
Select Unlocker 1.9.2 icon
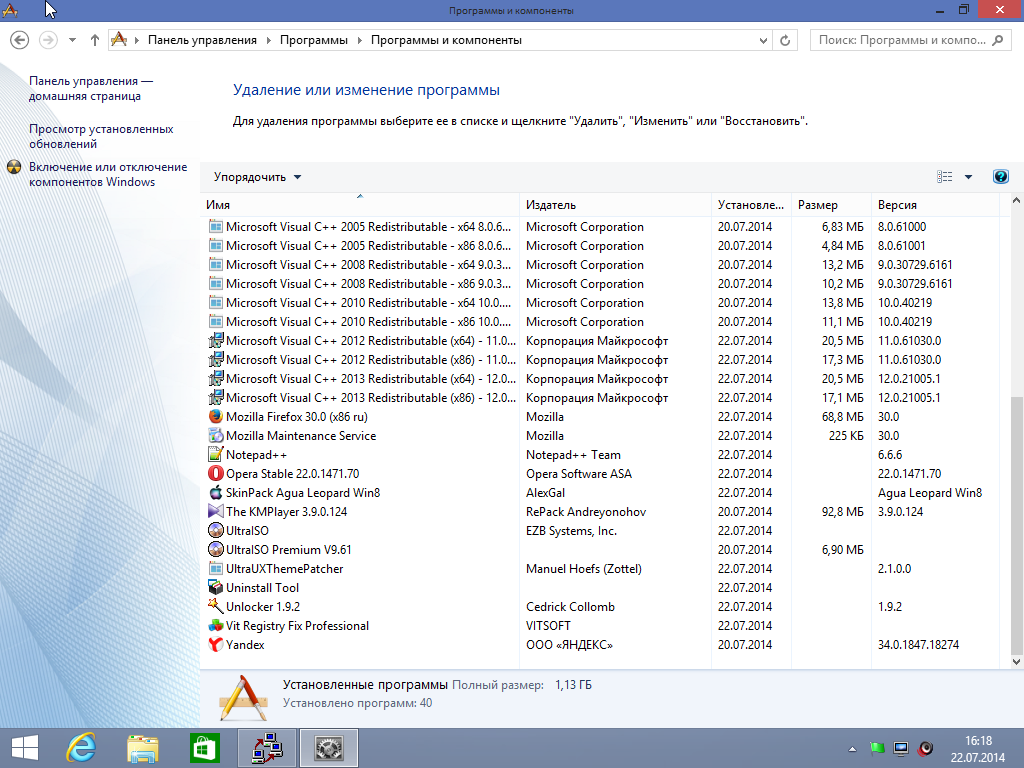216,607
